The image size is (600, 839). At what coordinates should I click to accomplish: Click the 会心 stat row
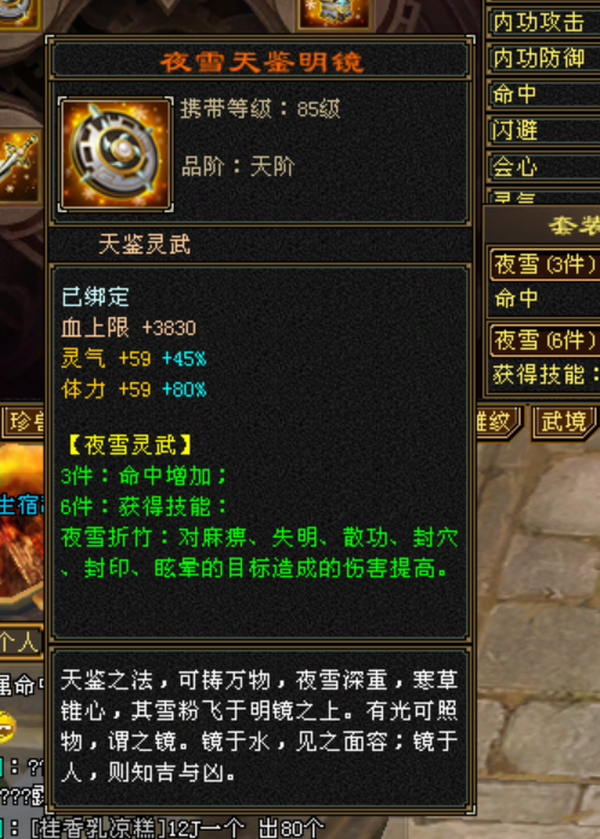point(543,166)
